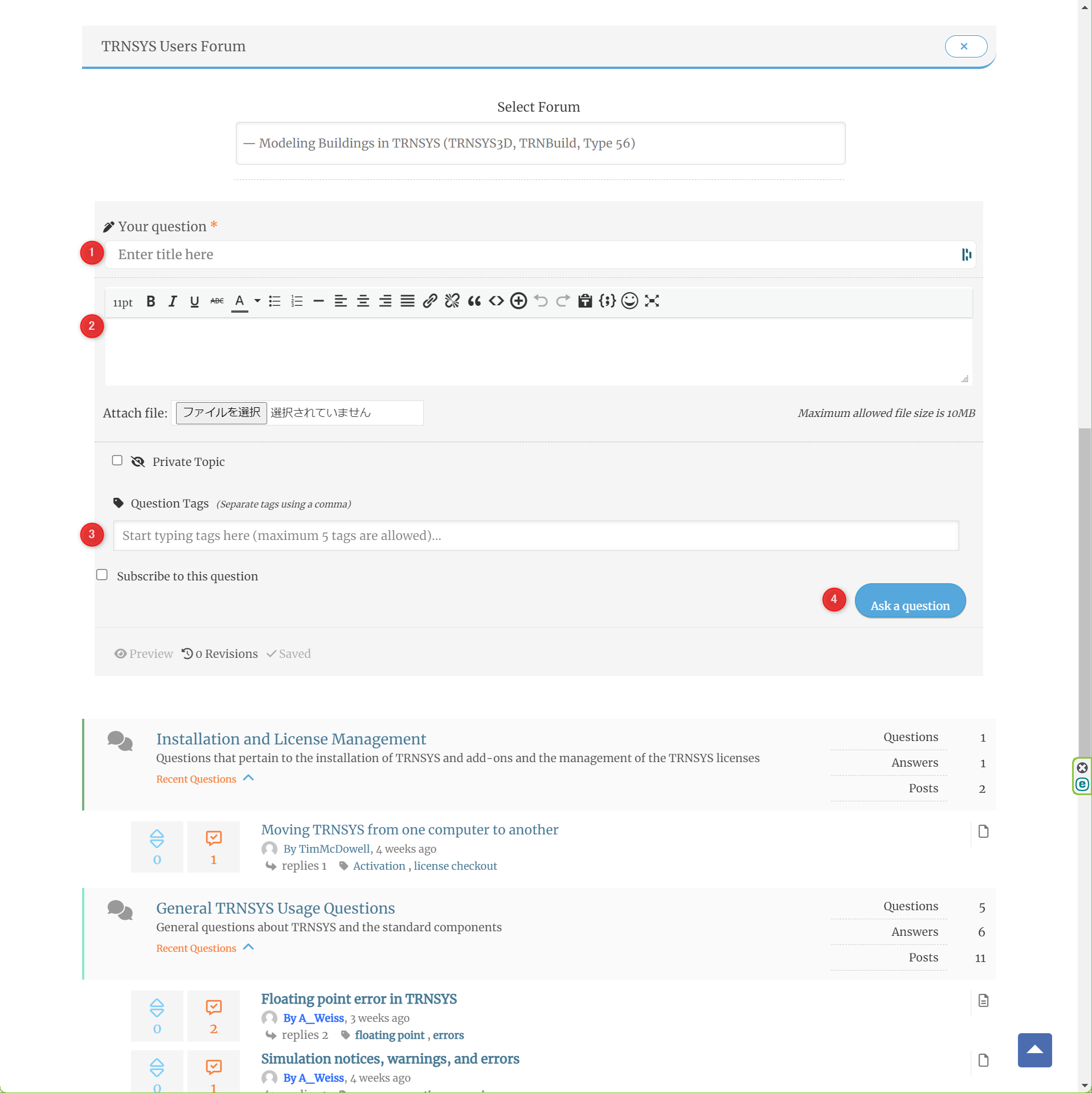The height and width of the screenshot is (1093, 1092).
Task: Toggle bold formatting in editor toolbar
Action: pos(150,301)
